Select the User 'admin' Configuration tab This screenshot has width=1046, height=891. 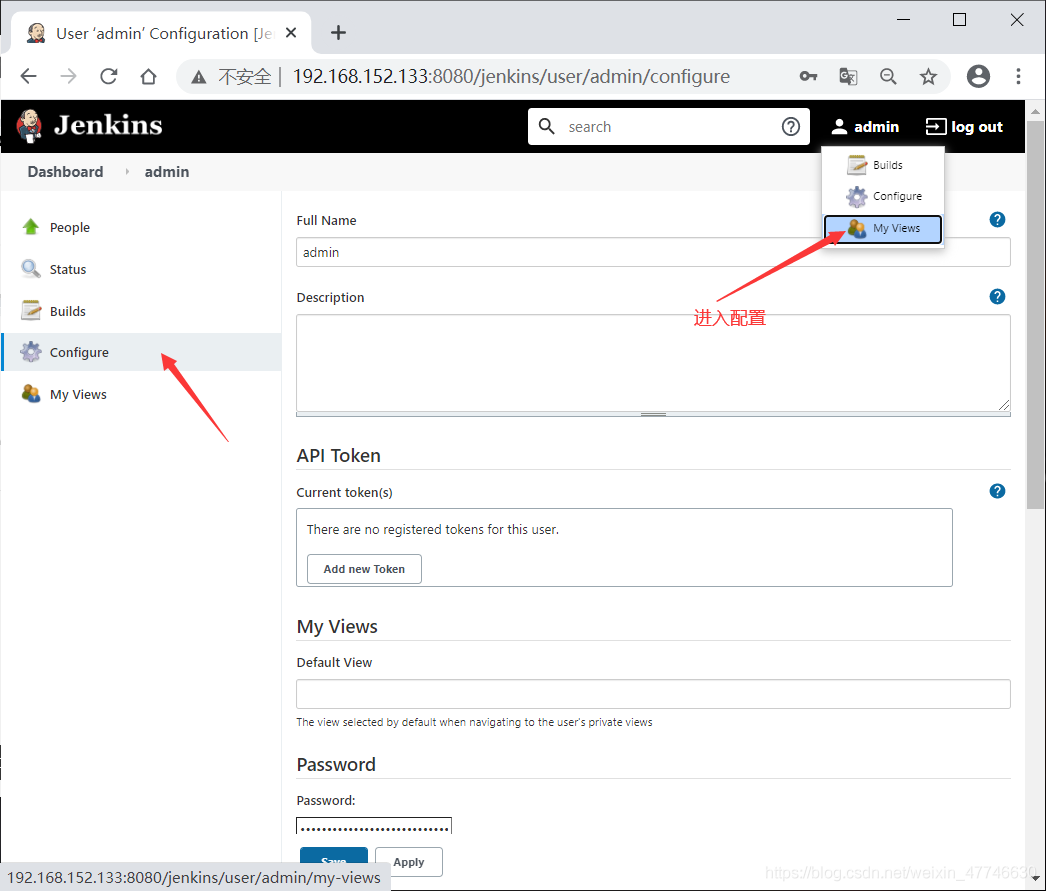pos(160,33)
